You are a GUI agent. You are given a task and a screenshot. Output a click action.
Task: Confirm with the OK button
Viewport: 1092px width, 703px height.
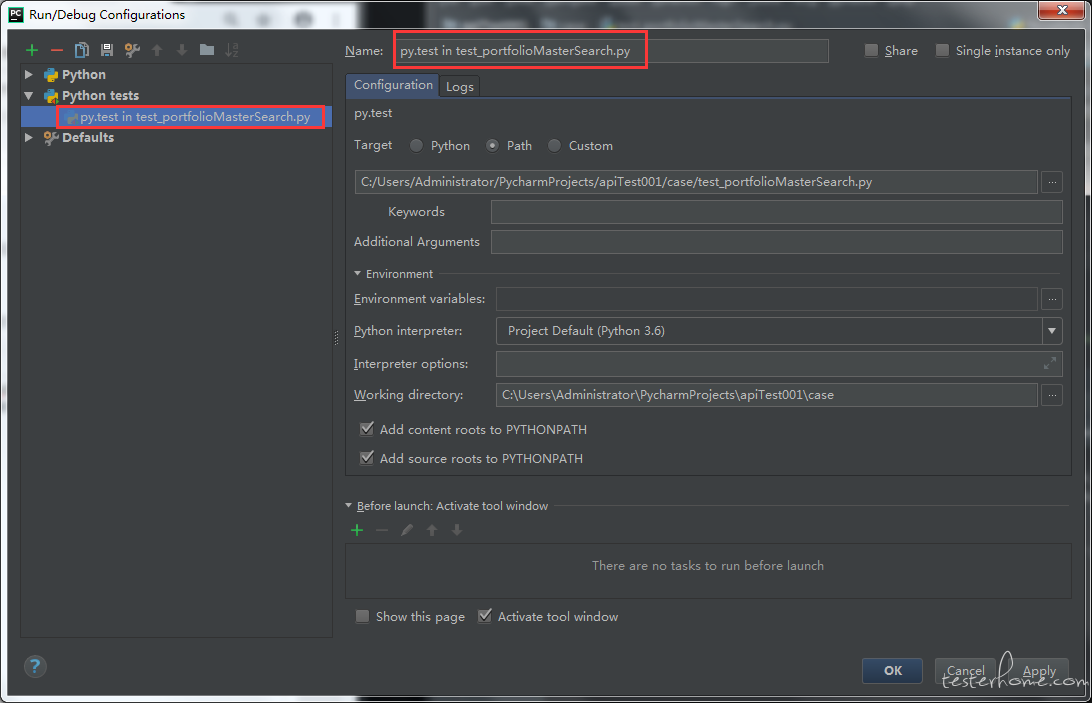pos(892,671)
